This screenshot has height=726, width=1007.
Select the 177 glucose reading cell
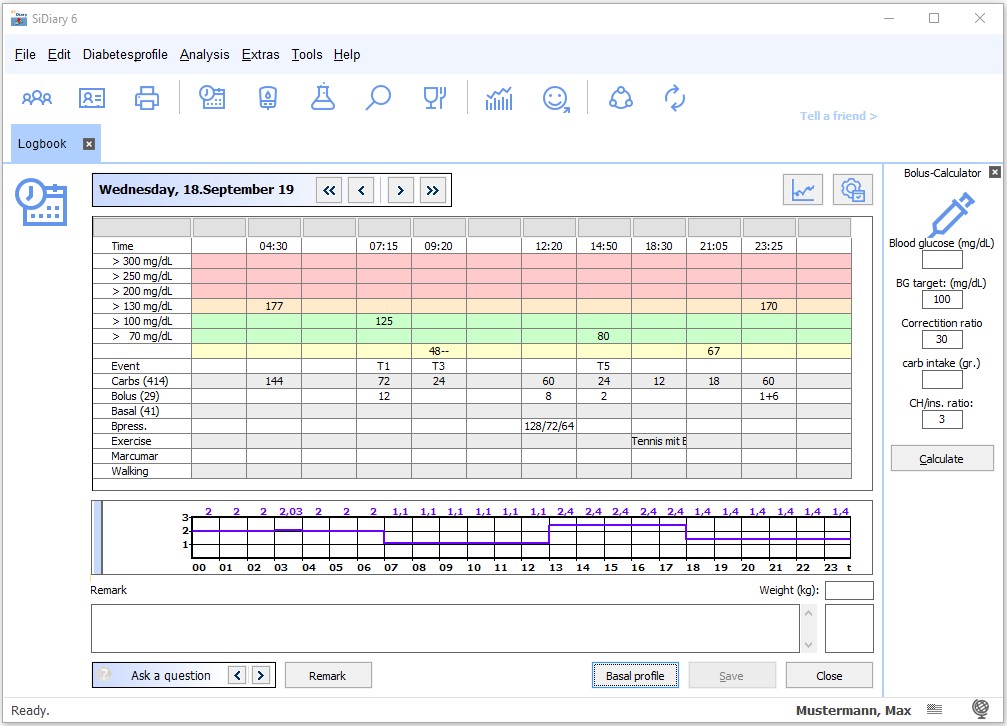point(274,306)
